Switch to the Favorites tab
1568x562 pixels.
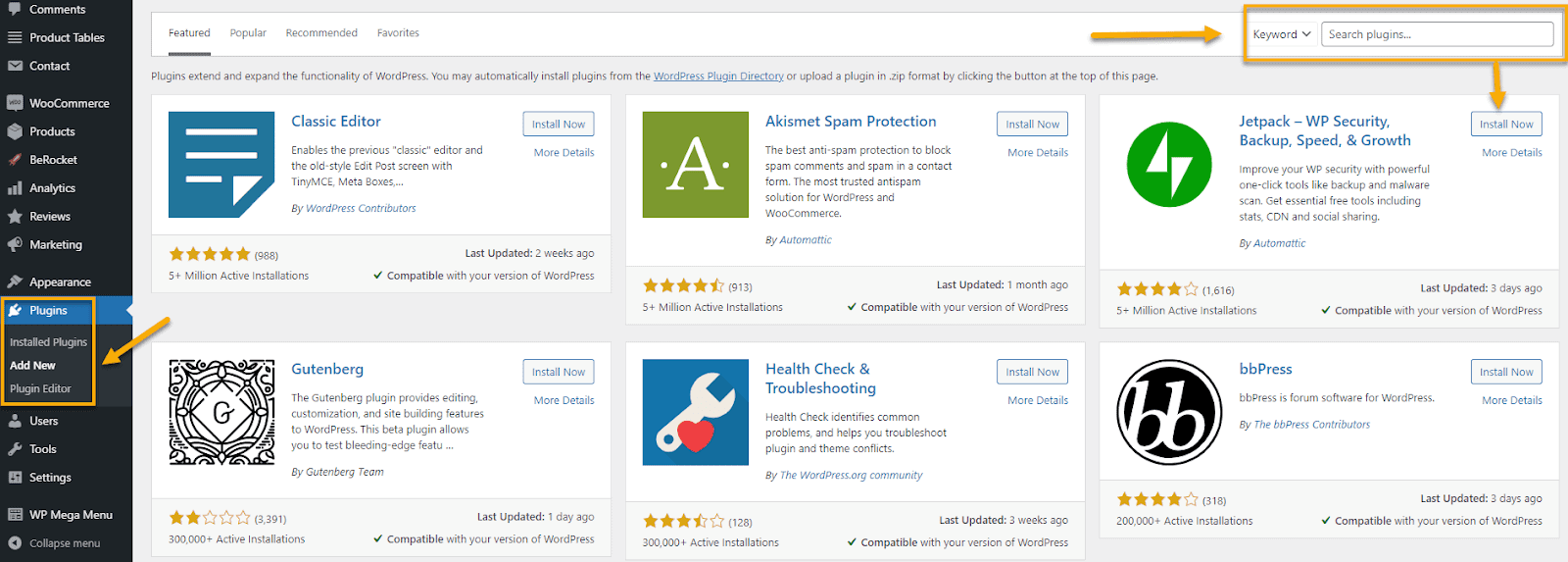click(398, 32)
